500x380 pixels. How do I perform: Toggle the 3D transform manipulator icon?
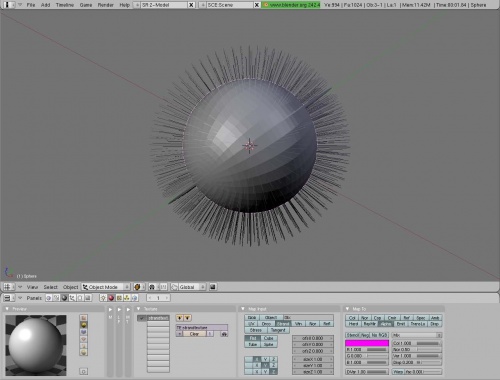pos(163,287)
